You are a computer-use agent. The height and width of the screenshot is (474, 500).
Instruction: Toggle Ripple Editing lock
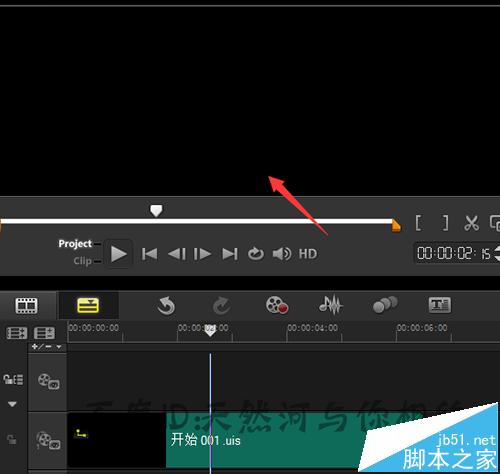coord(13,379)
